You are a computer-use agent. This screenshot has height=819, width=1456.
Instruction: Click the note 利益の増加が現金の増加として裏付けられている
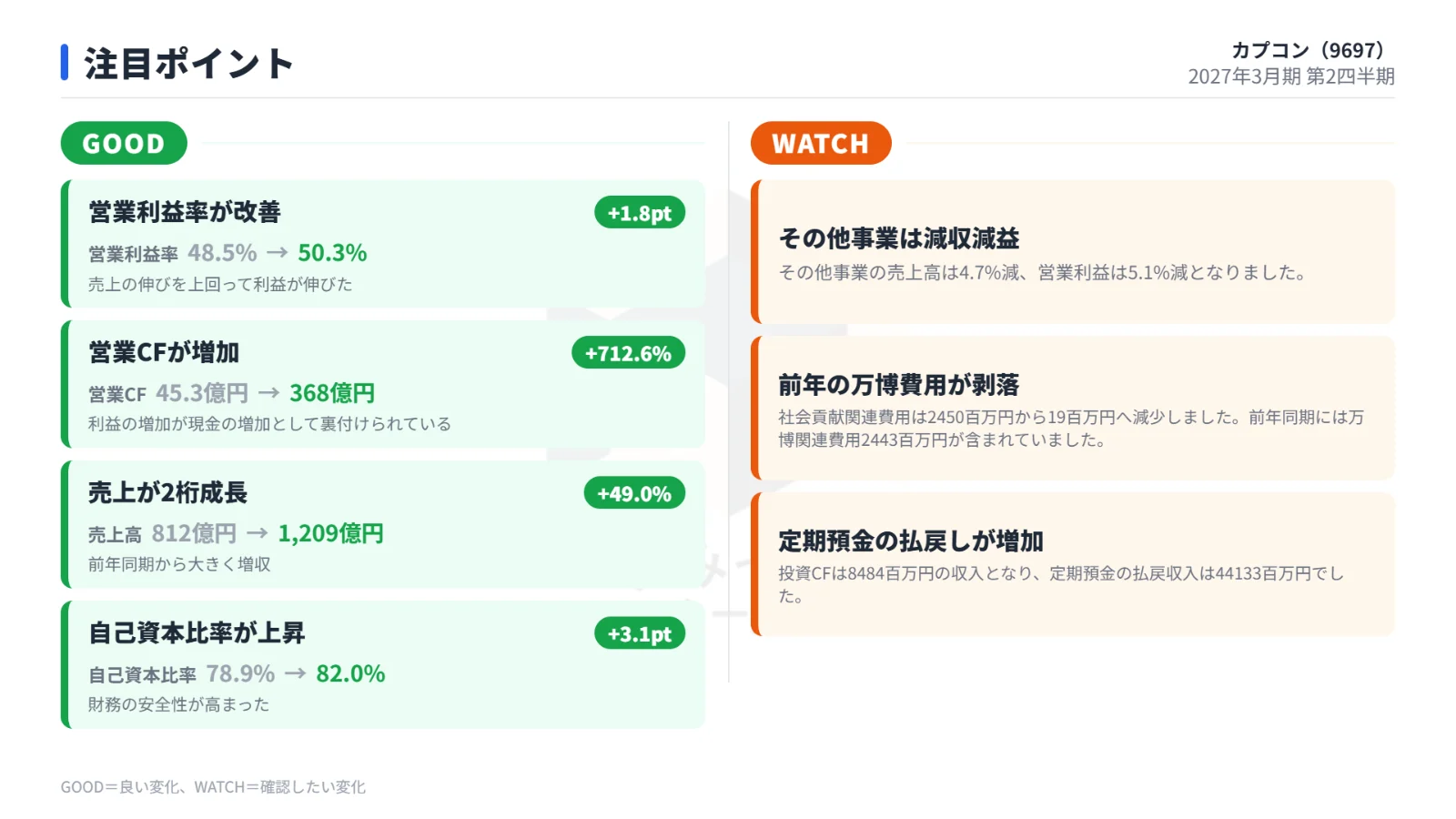click(269, 424)
